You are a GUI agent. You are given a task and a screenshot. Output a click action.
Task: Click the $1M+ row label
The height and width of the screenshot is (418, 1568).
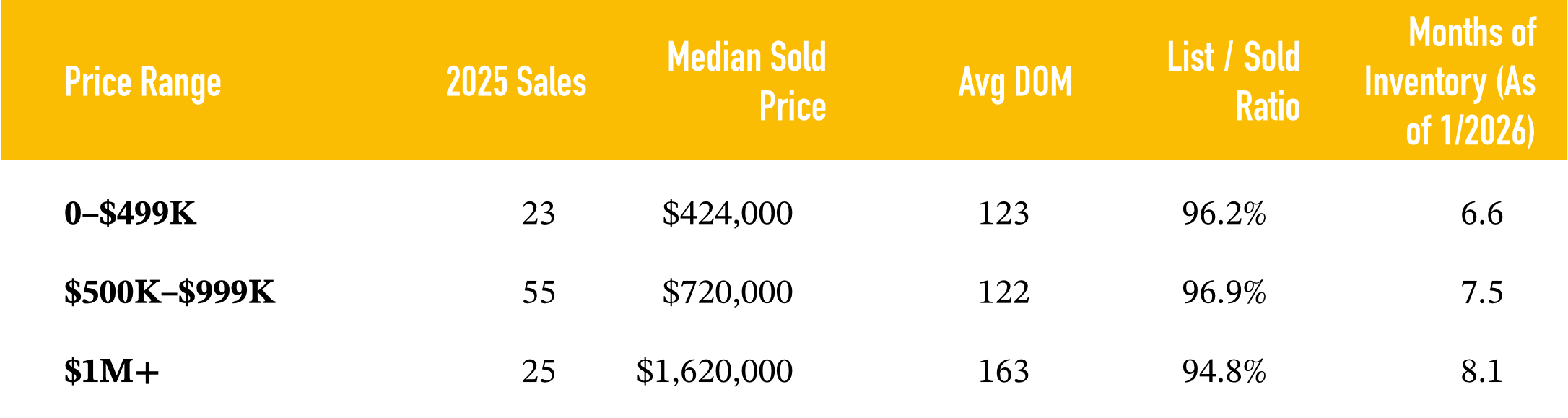point(111,371)
